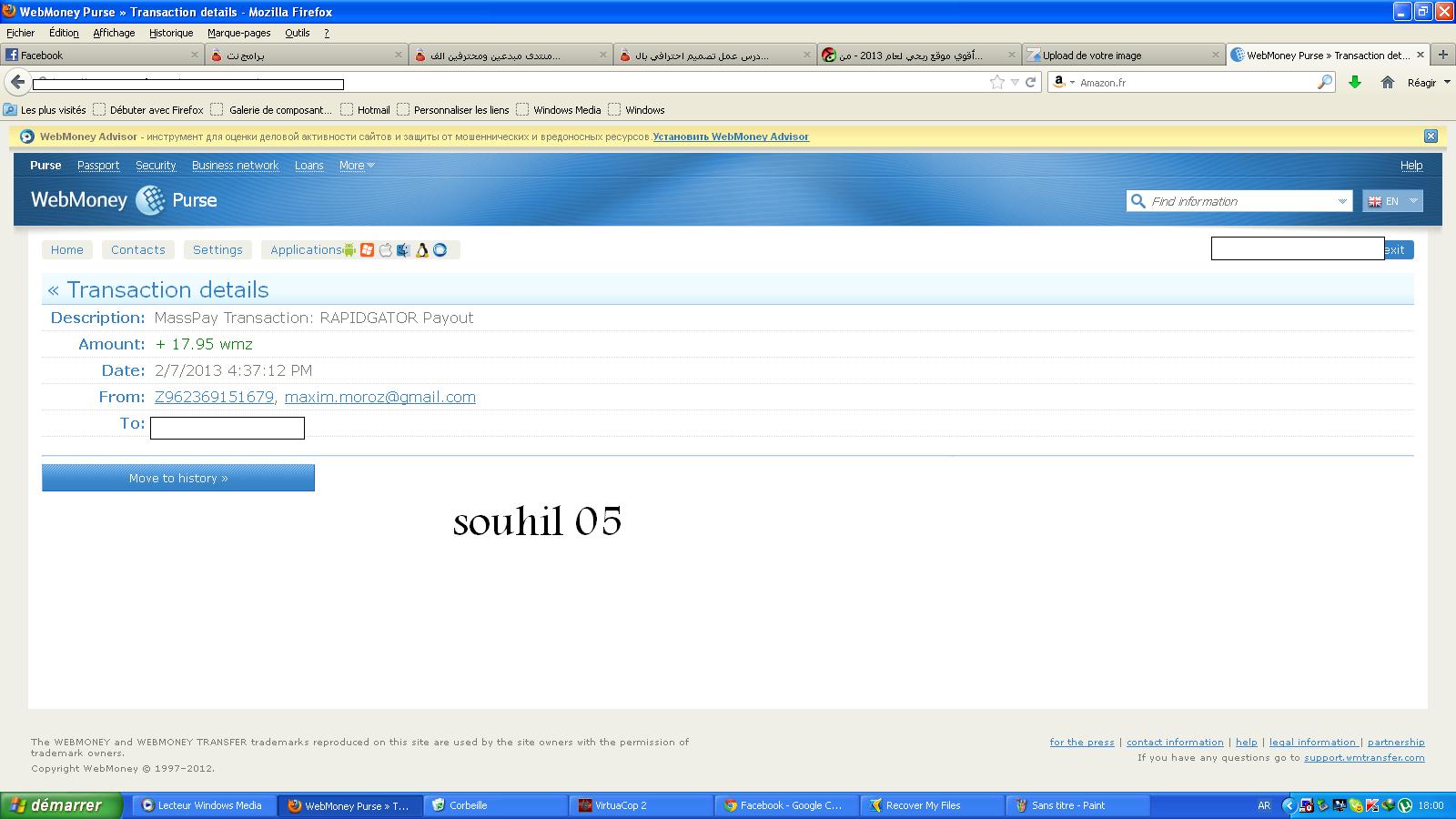This screenshot has width=1456, height=819.
Task: Go to the Firefox home page icon
Action: 1388,82
